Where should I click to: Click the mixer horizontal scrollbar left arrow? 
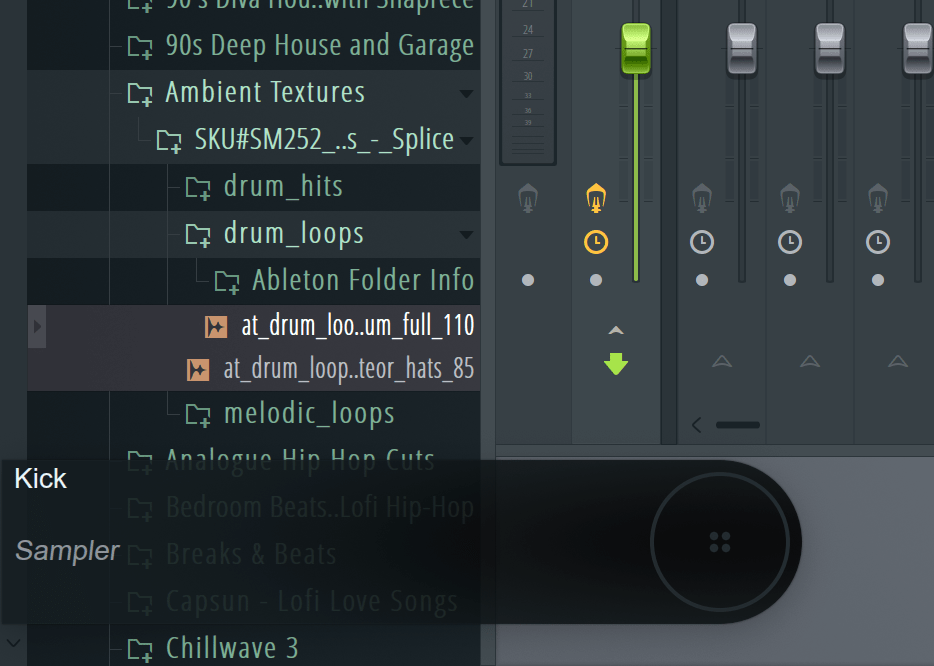coord(697,425)
